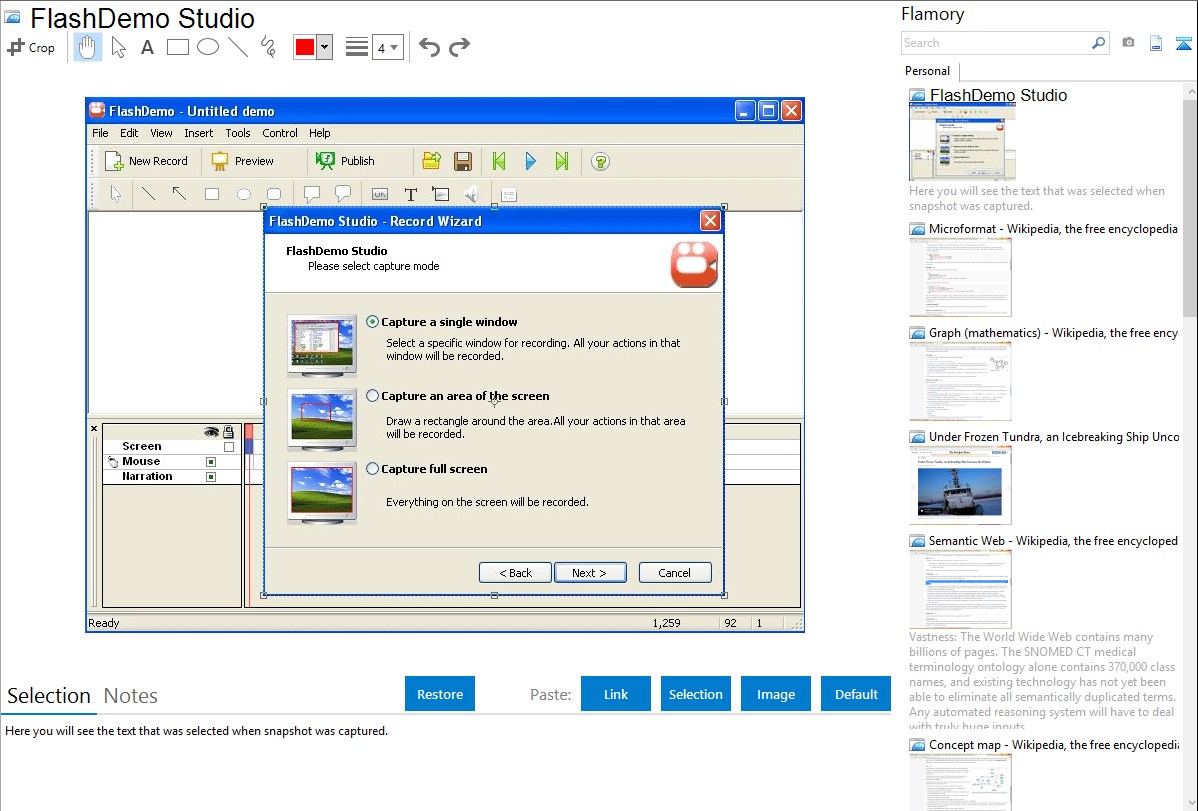Open the Under Frozen Tundra snapshot thumbnail
Screen dimensions: 1198x811
[960, 486]
